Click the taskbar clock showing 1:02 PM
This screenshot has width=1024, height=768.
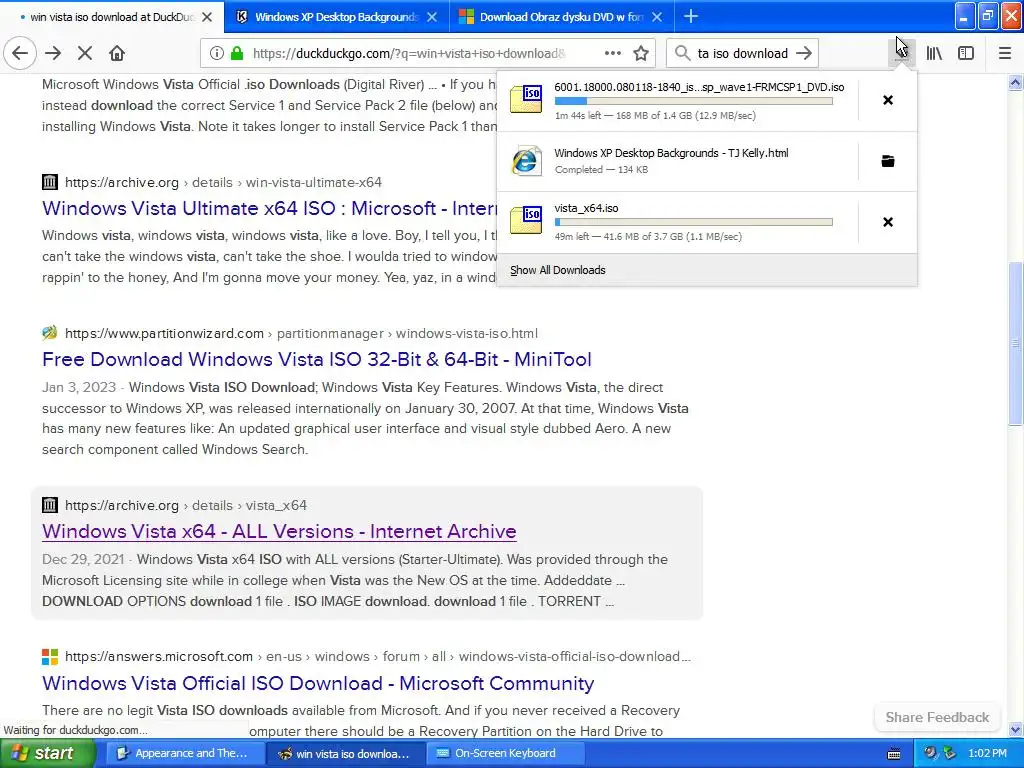tap(987, 753)
